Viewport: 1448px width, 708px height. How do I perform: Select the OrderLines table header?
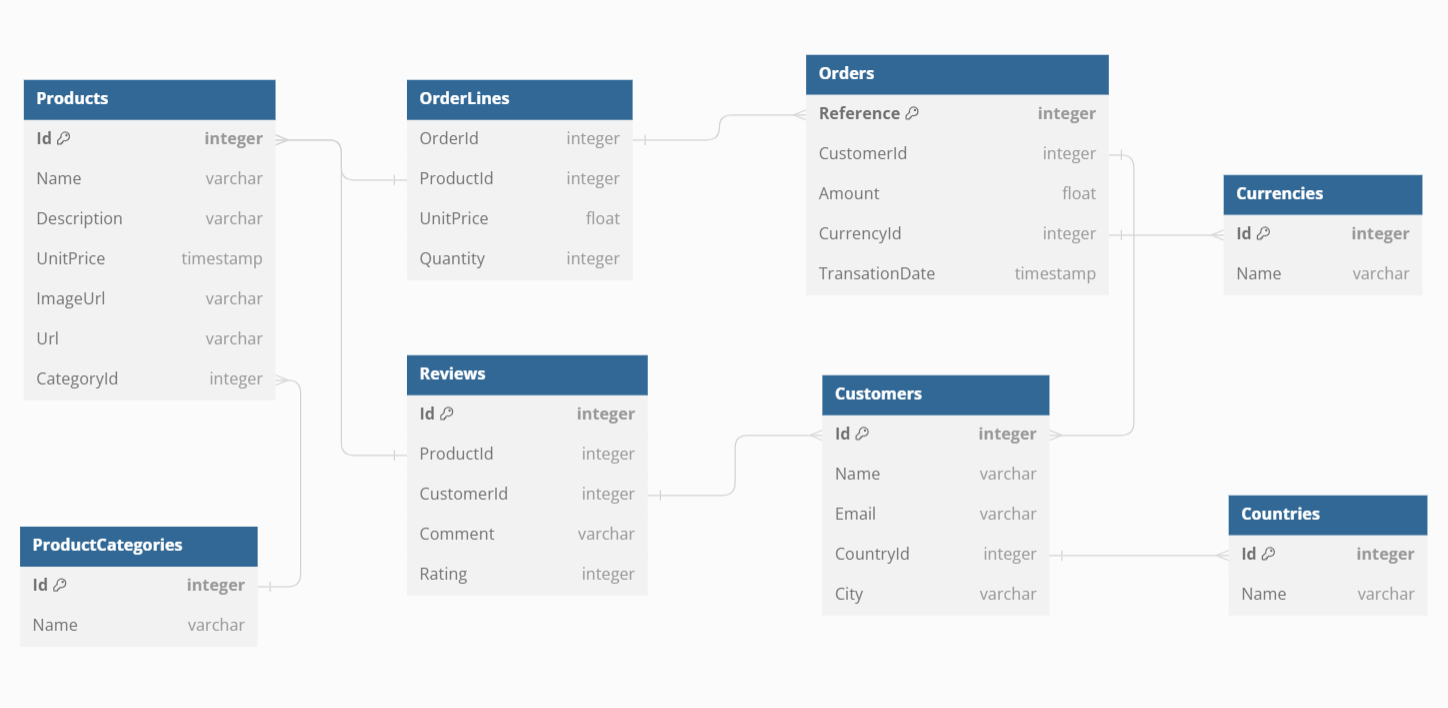click(x=519, y=99)
